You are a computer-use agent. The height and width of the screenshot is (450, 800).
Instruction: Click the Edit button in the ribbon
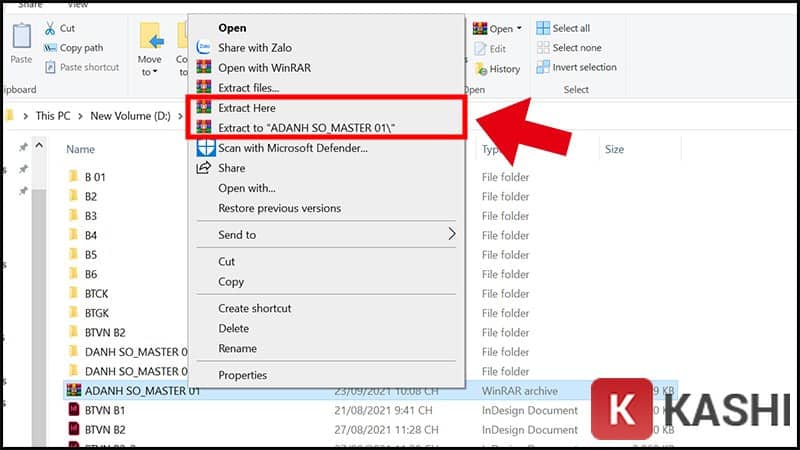click(x=490, y=49)
